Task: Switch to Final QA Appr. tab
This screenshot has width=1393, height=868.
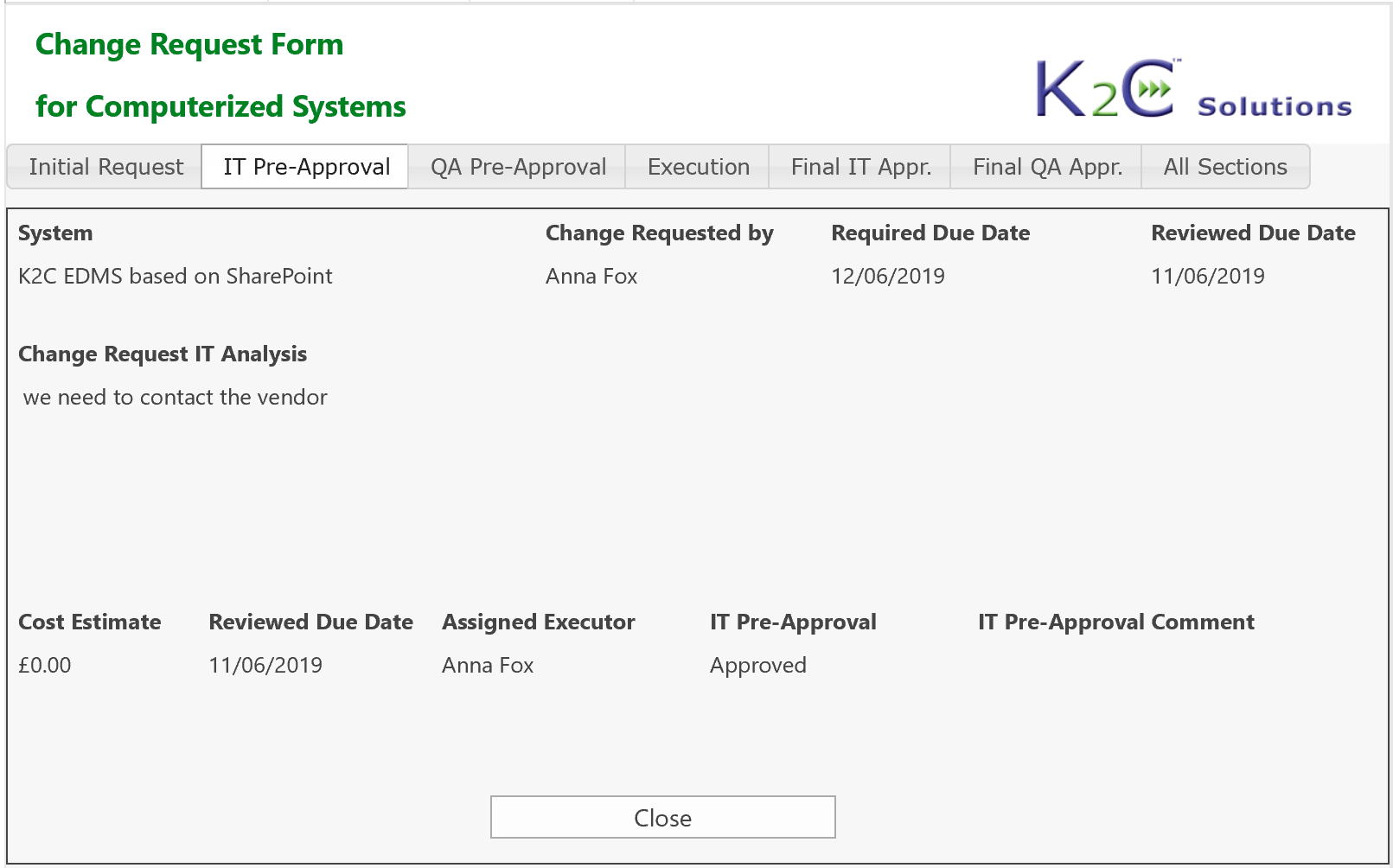Action: tap(1047, 167)
